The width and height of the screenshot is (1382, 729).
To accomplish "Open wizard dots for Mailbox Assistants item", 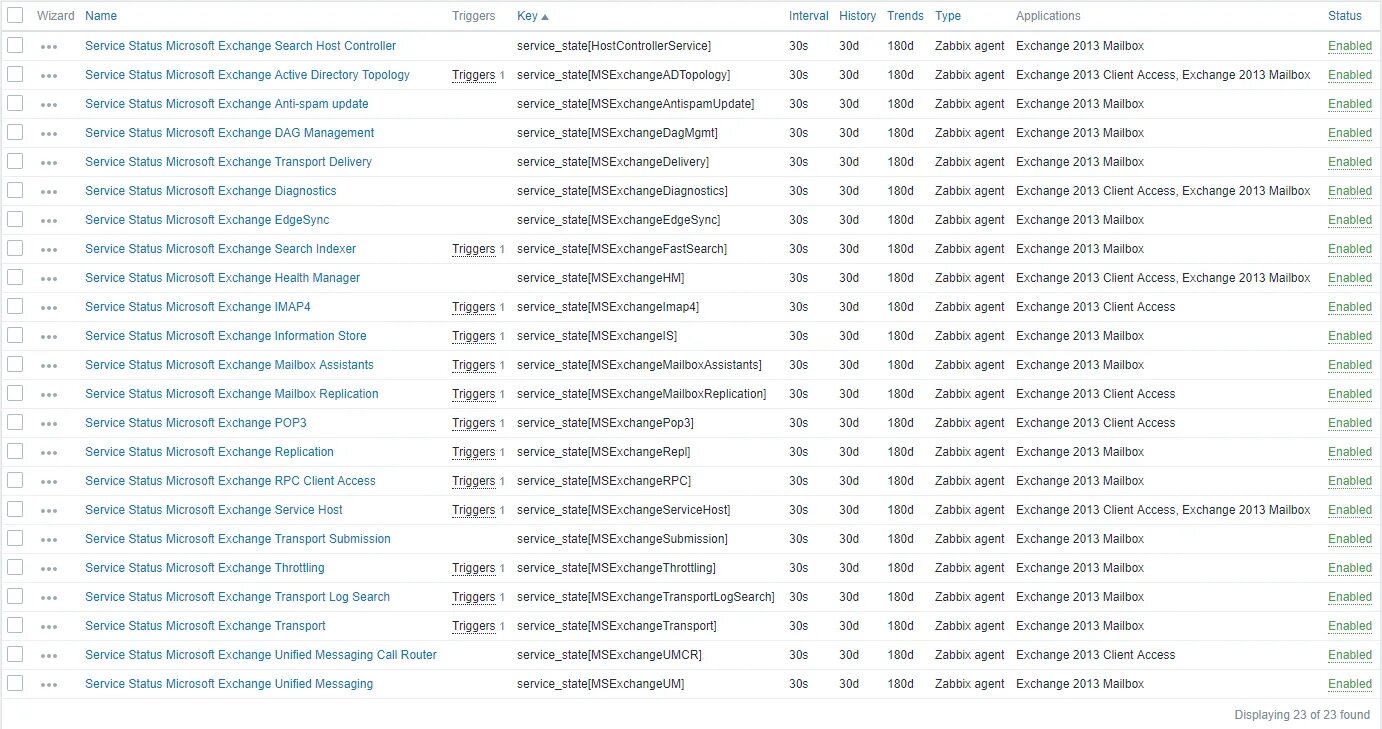I will (x=49, y=366).
